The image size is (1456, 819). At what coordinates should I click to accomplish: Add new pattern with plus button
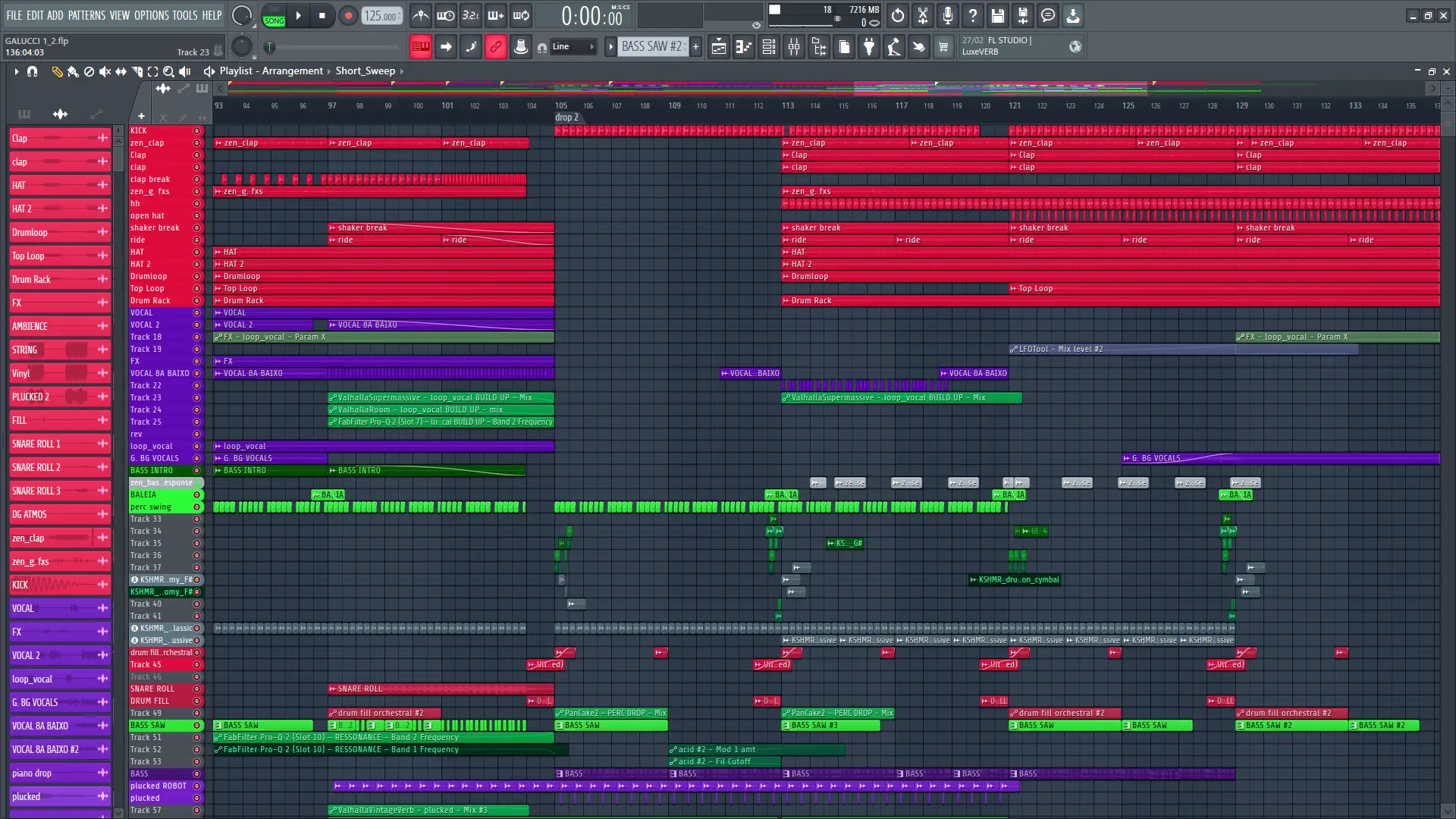(695, 47)
